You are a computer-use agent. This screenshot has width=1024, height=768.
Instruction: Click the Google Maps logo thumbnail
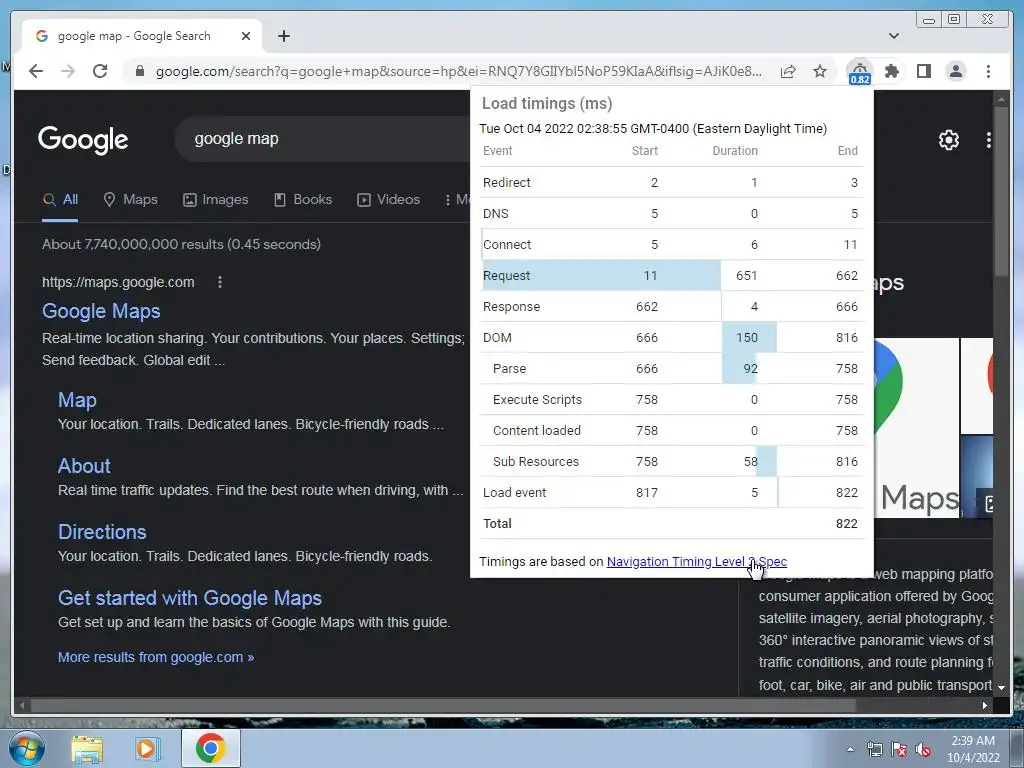(x=917, y=428)
